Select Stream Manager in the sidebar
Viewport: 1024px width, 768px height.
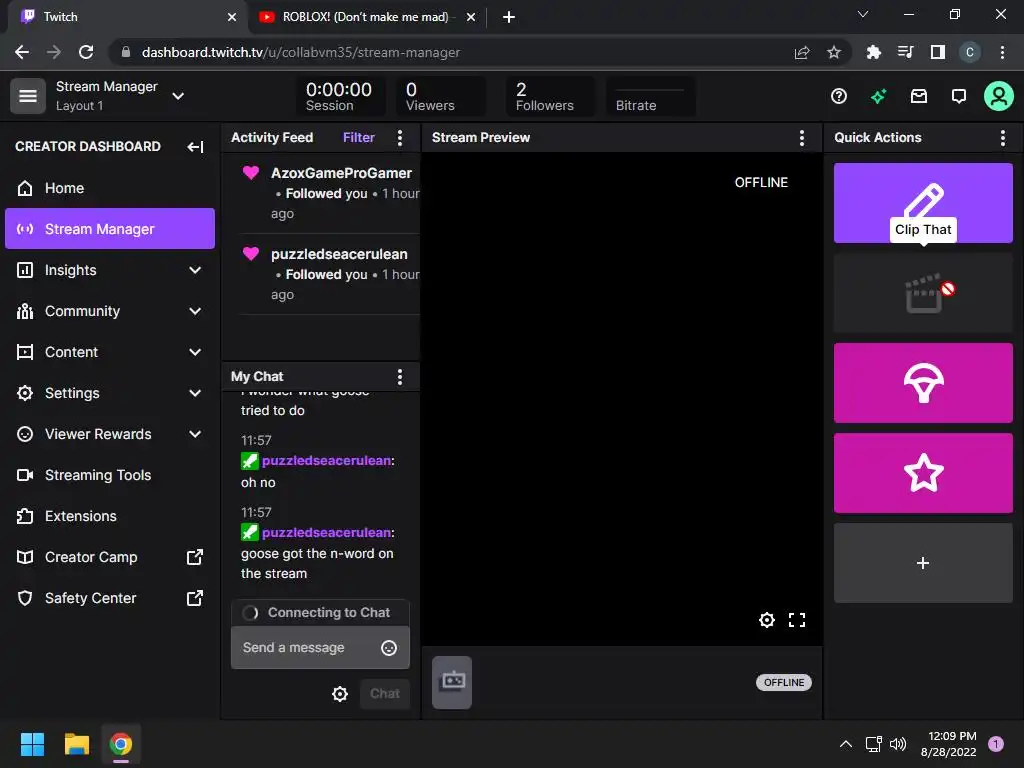[x=110, y=229]
